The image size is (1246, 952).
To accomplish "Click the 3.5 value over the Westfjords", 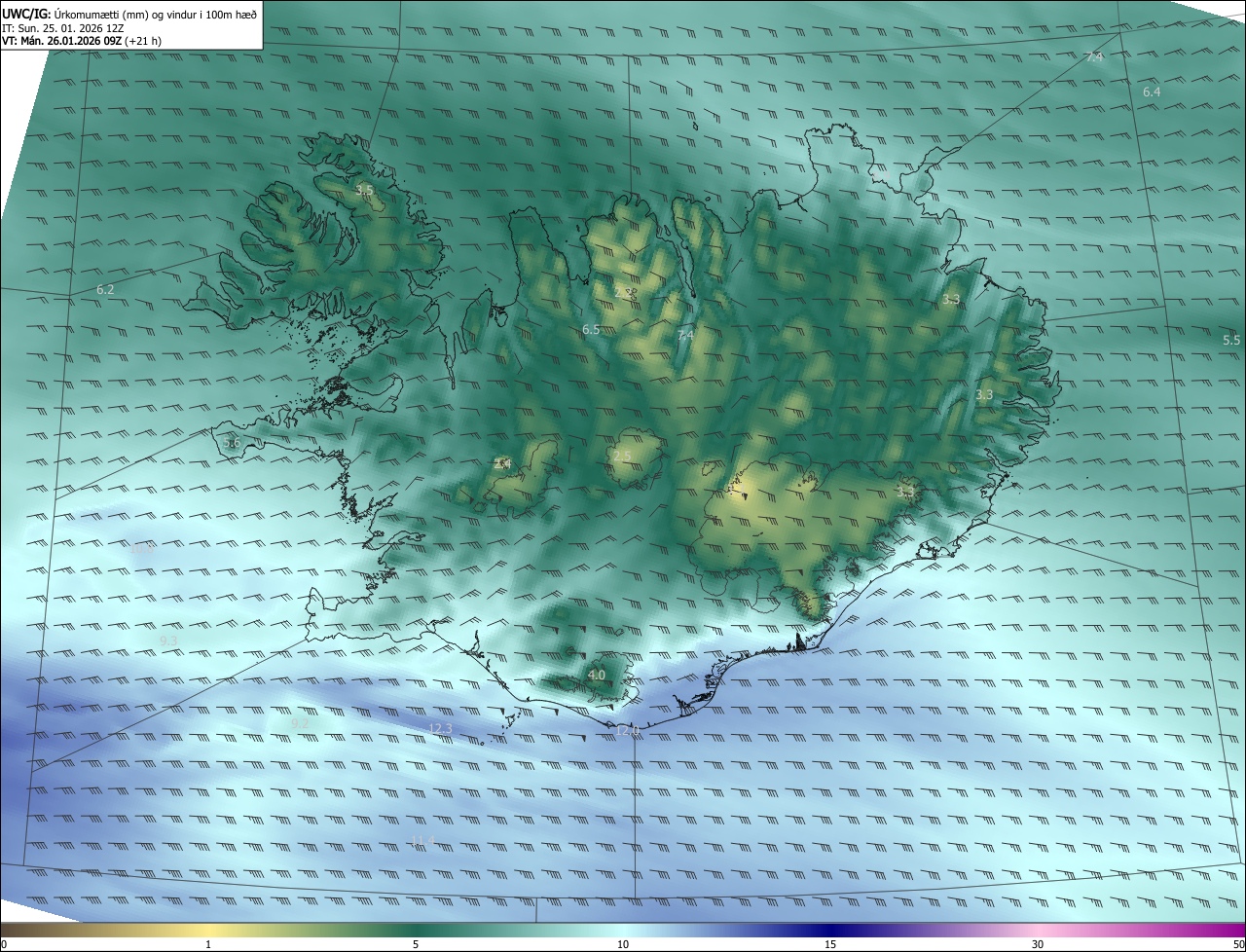I will 364,191.
